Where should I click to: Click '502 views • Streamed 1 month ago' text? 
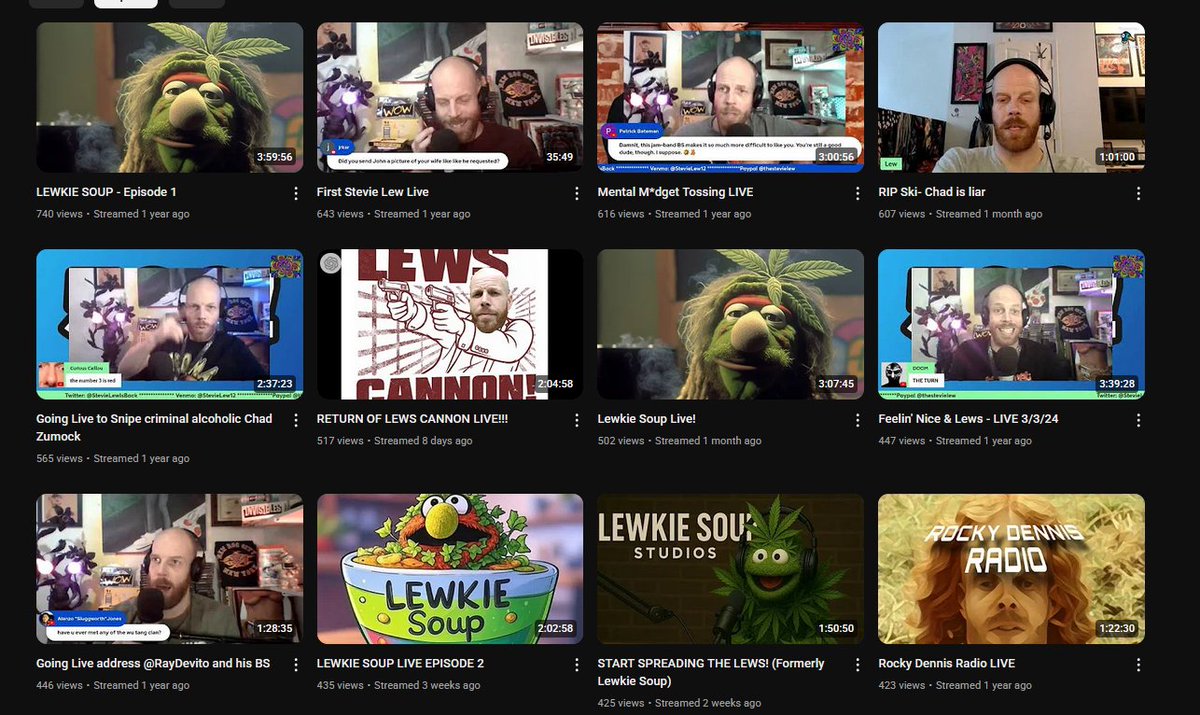coord(679,441)
